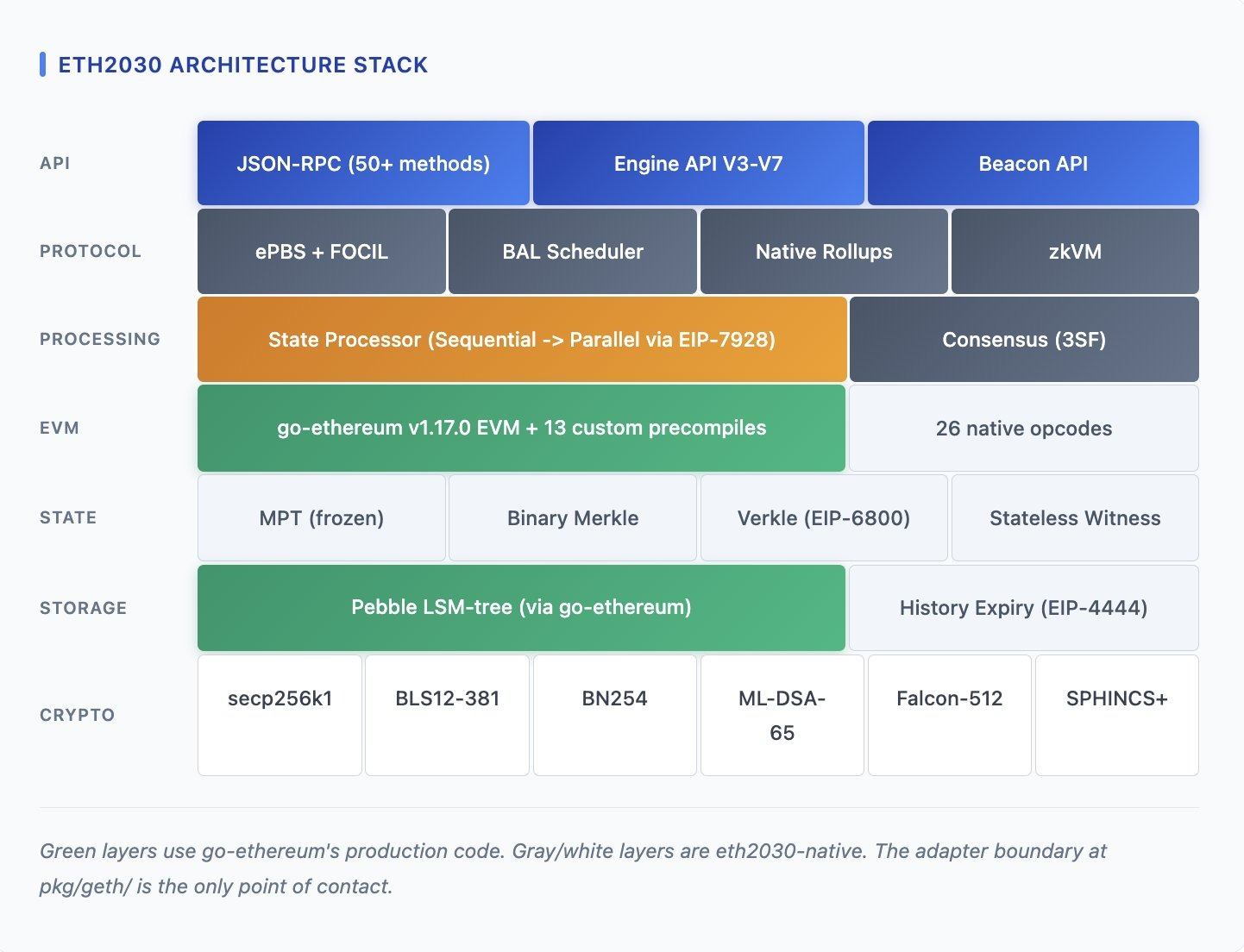Select the Falcon-512 crypto box
This screenshot has height=952, width=1244.
[949, 715]
